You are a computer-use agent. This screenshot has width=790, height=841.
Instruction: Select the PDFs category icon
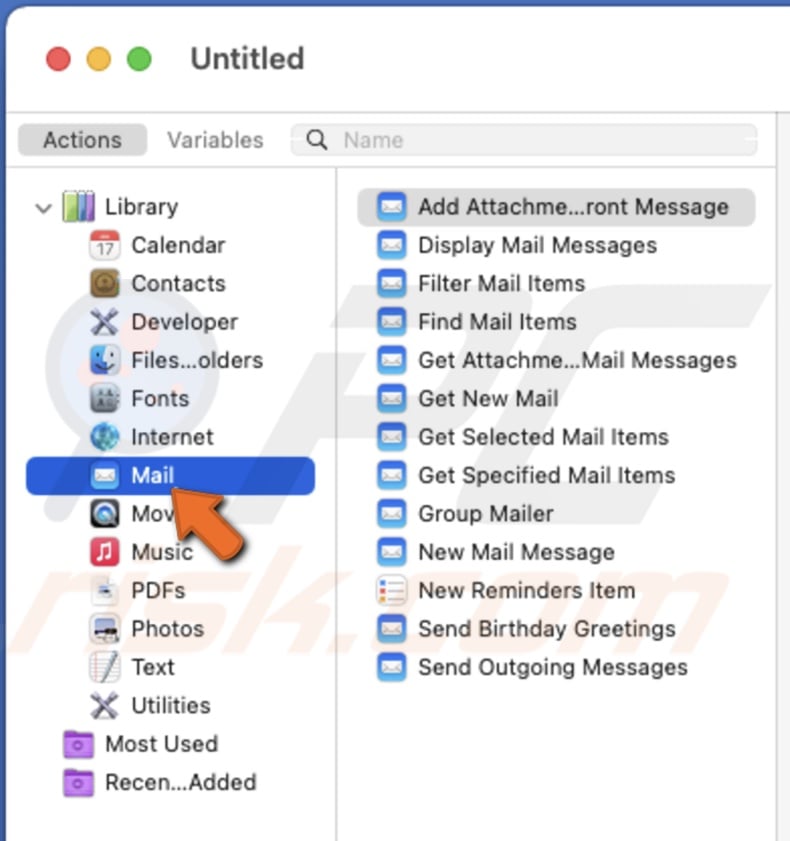click(x=105, y=590)
